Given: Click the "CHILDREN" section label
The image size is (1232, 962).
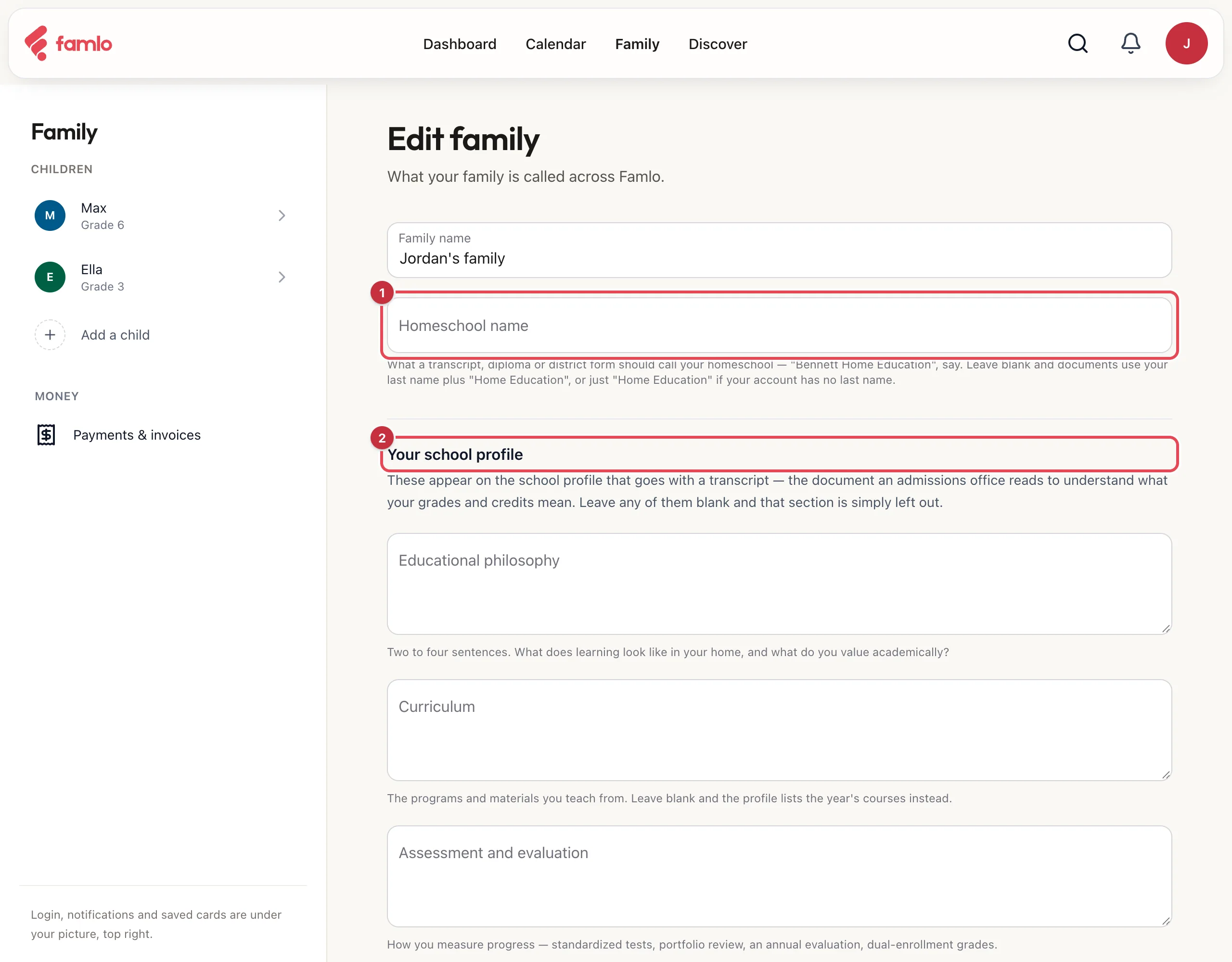Looking at the screenshot, I should [62, 169].
